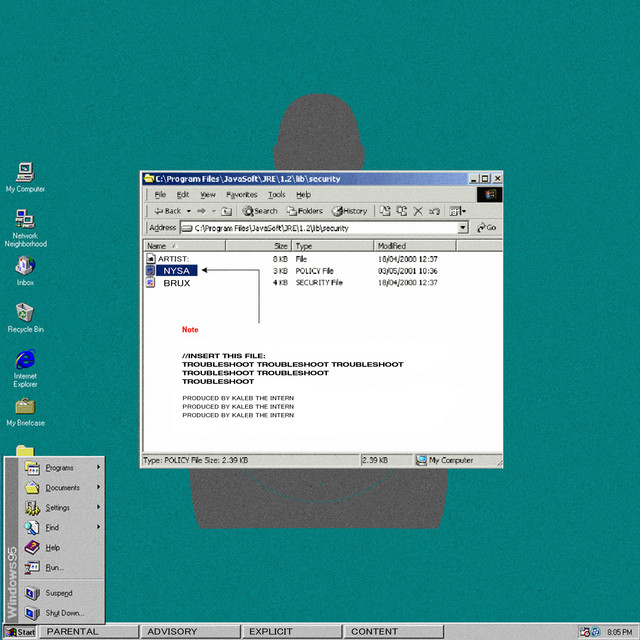Launch Internet Explorer from the desktop

pos(25,360)
